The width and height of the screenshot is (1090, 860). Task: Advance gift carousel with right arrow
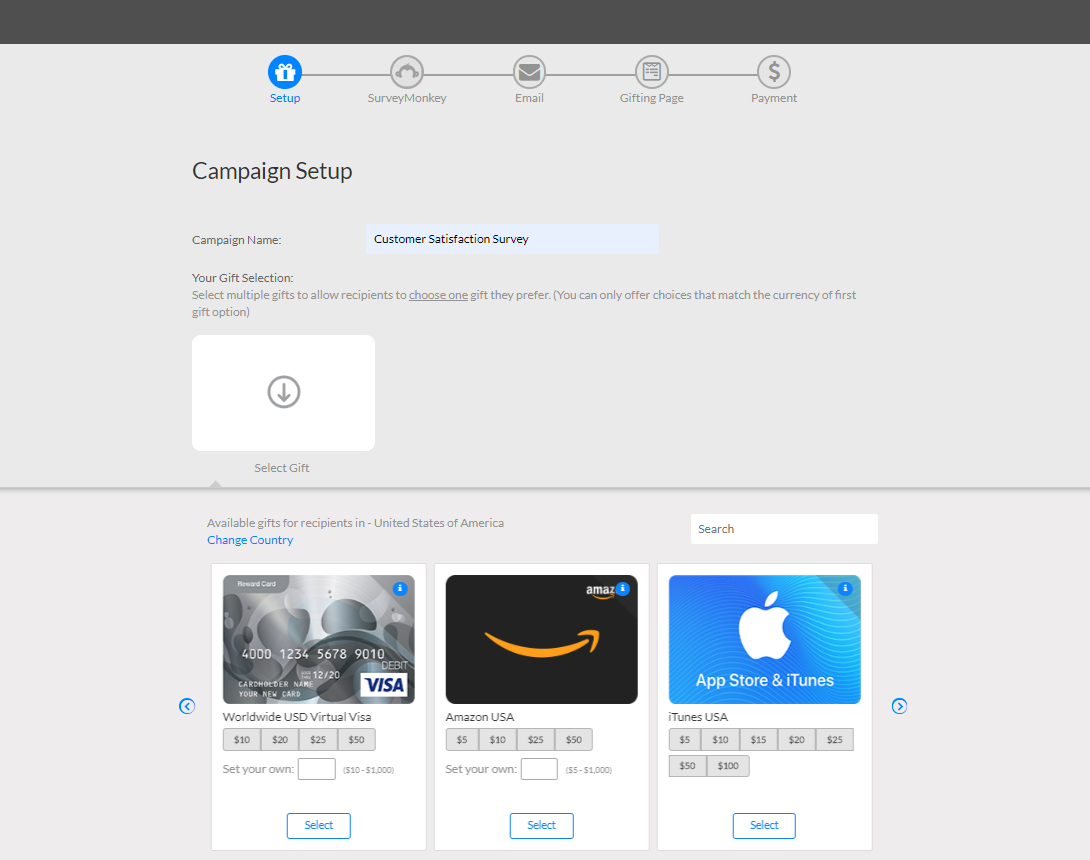[899, 706]
